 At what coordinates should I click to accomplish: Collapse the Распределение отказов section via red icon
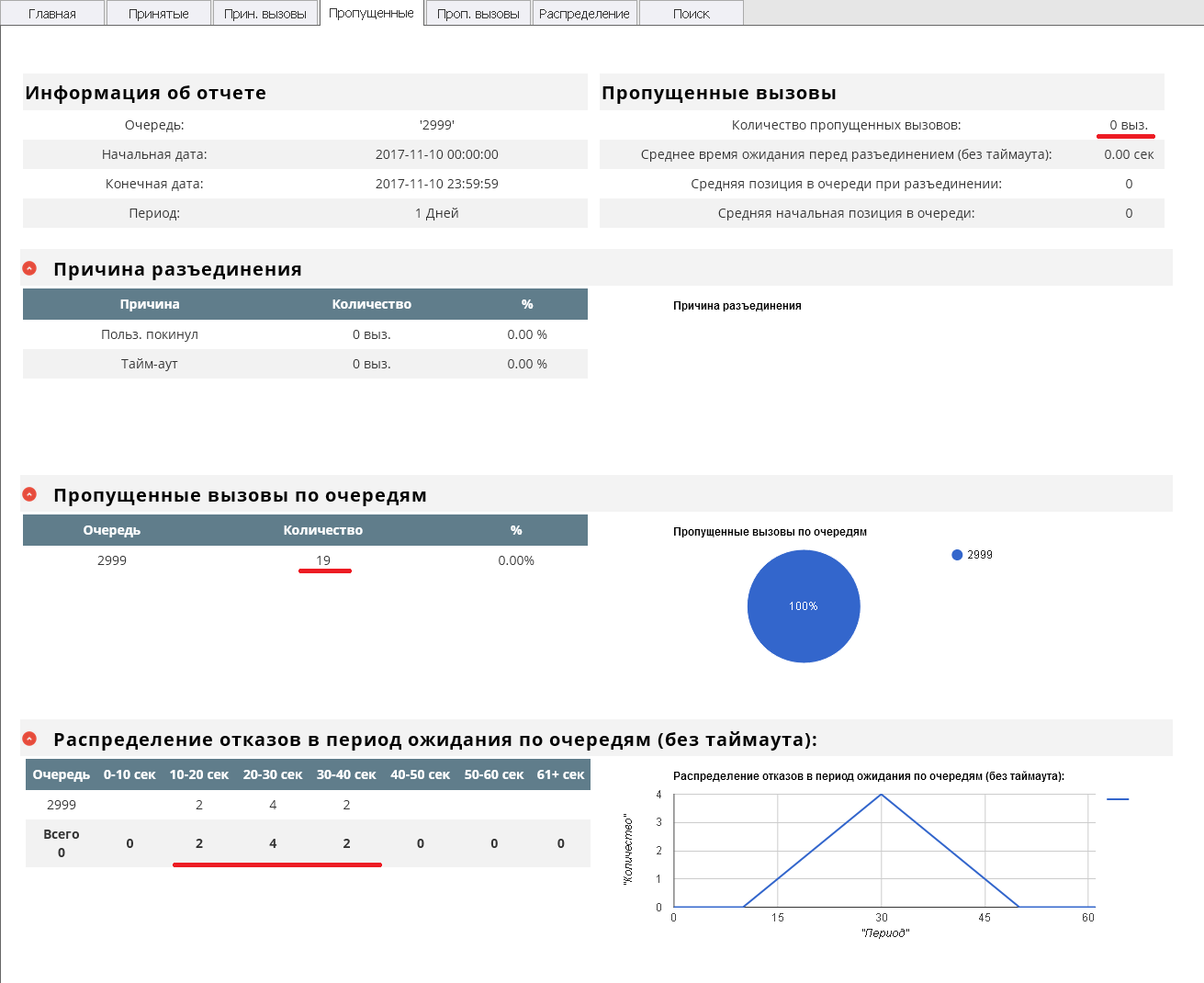pyautogui.click(x=29, y=739)
